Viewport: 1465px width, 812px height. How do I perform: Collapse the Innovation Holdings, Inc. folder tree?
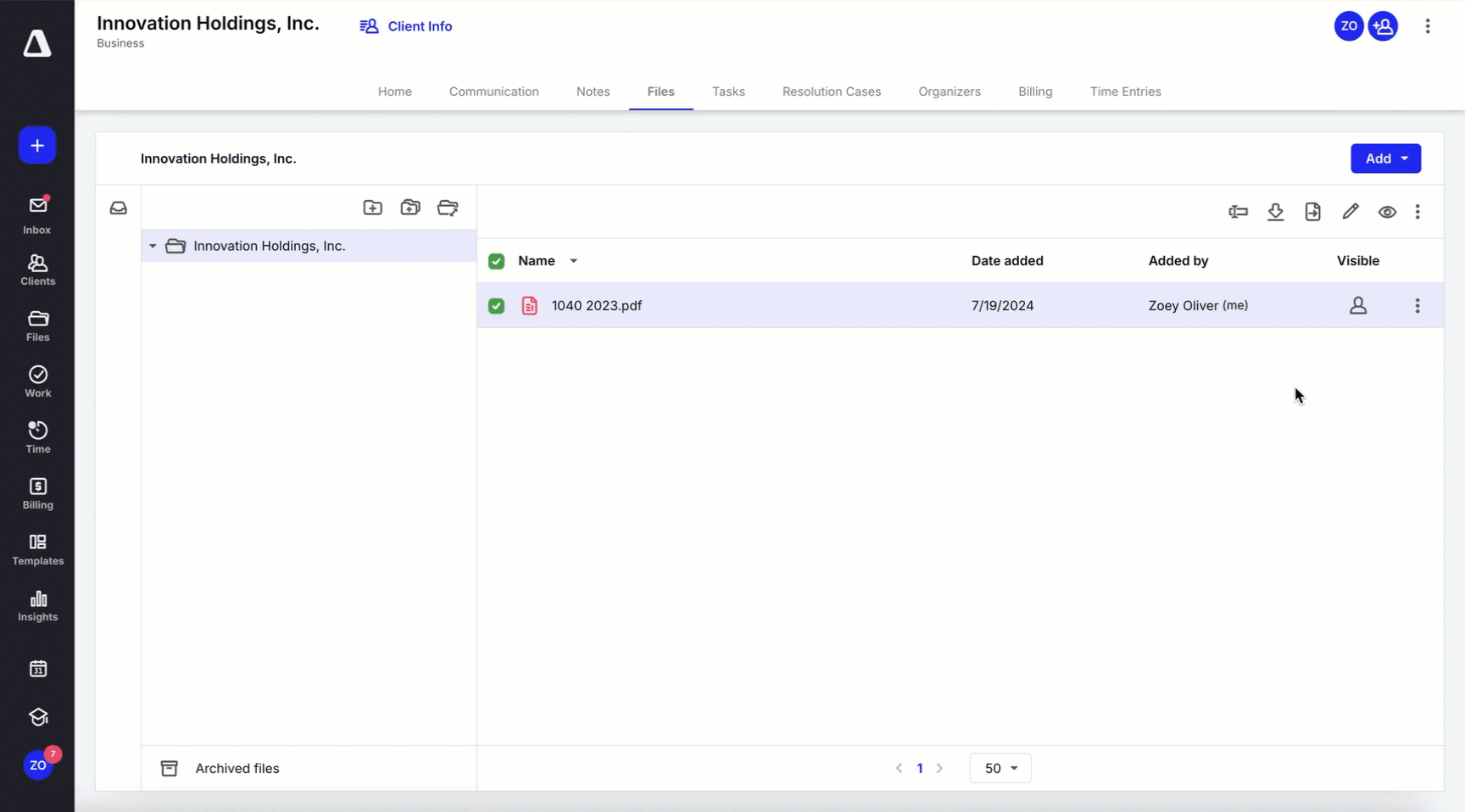(x=153, y=246)
